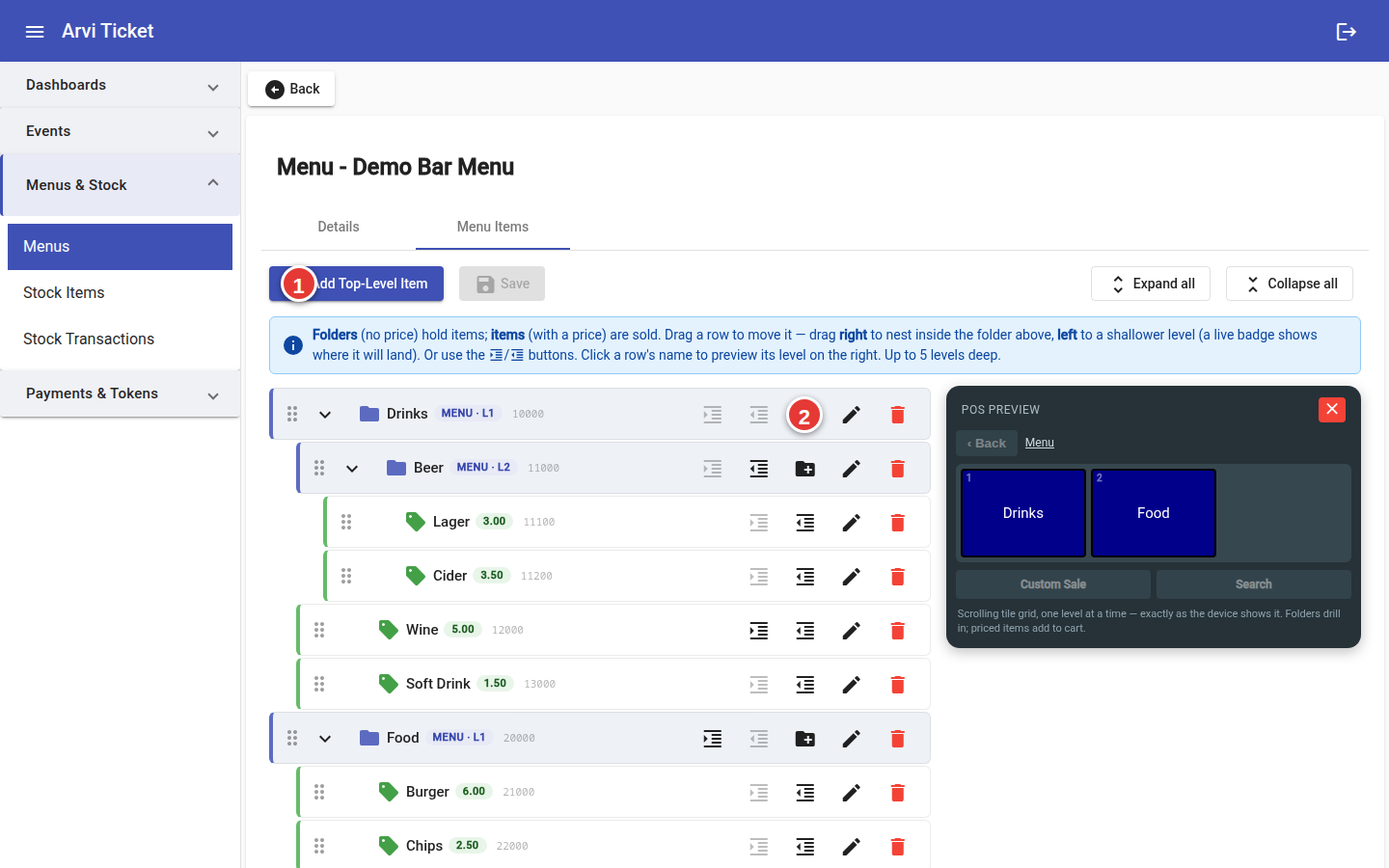Image resolution: width=1389 pixels, height=868 pixels.
Task: Click the Collapse all button
Action: point(1290,284)
